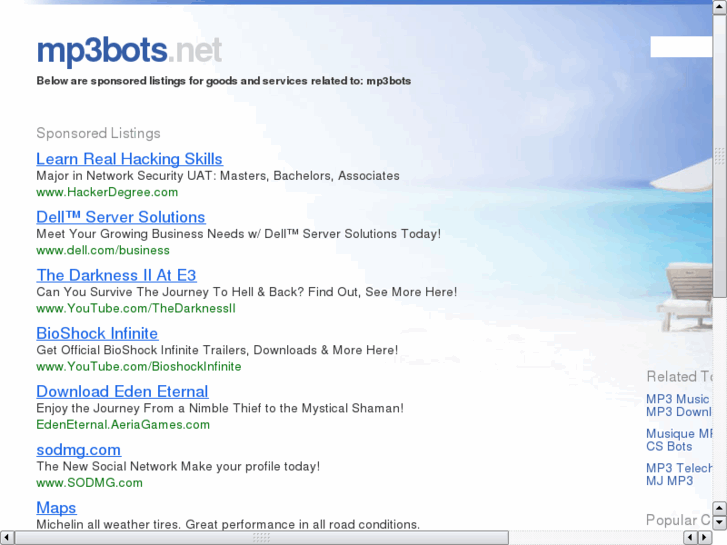Viewport: 727px width, 545px height.
Task: Open the sodmg.com listing title
Action: (78, 450)
